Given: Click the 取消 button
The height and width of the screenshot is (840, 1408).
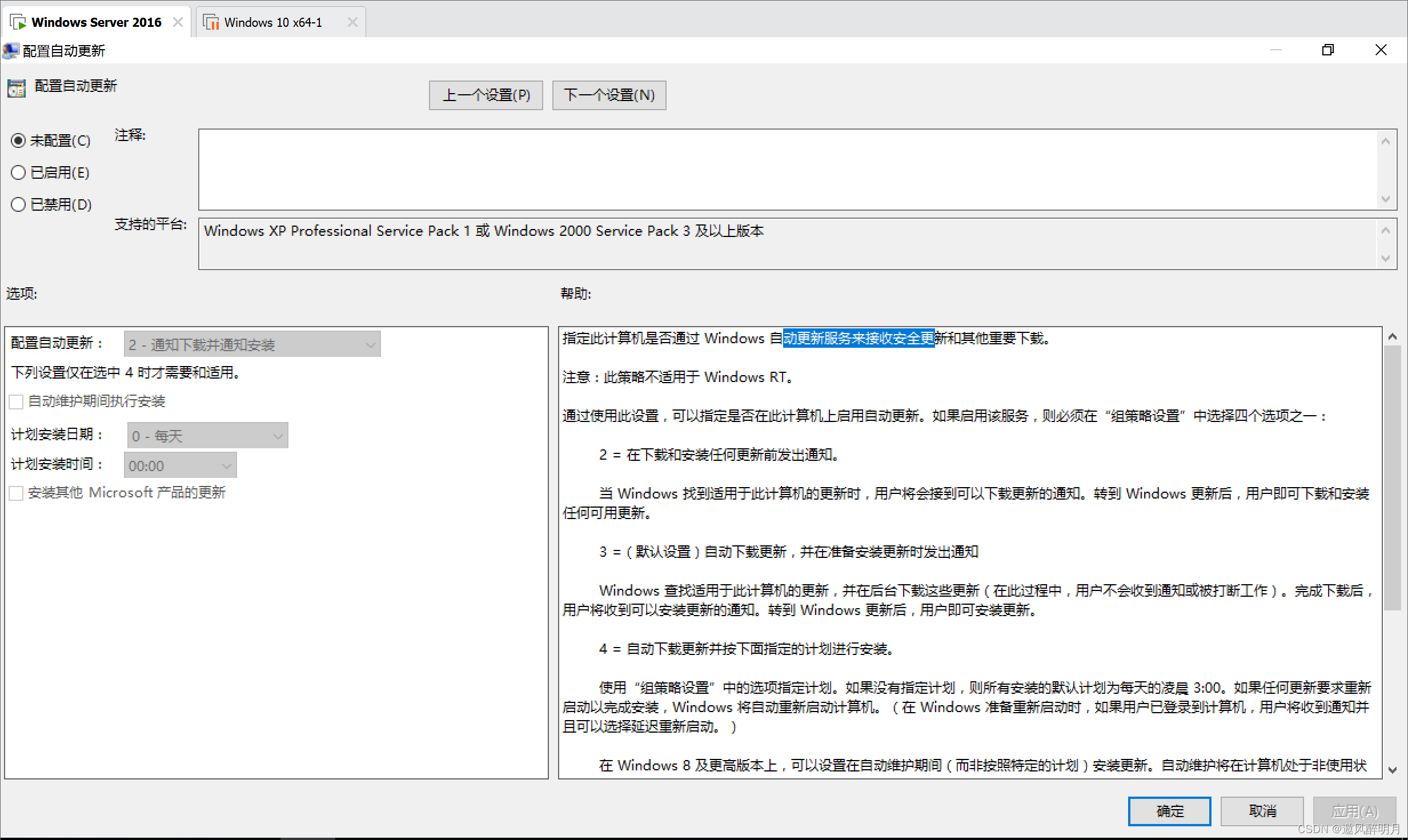Looking at the screenshot, I should tap(1262, 811).
